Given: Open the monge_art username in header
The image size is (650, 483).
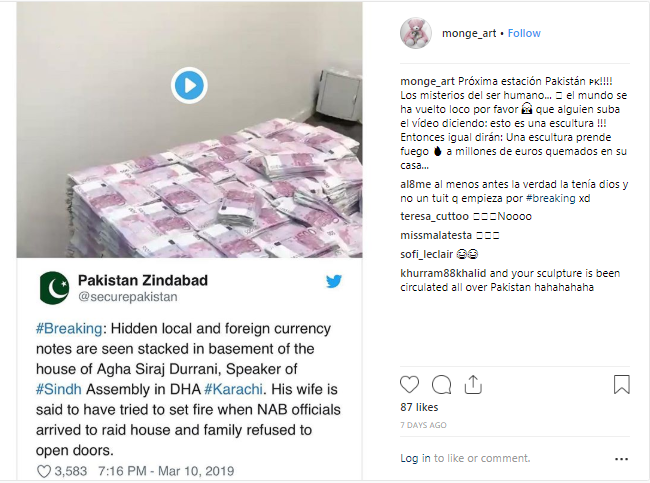Looking at the screenshot, I should tap(469, 33).
